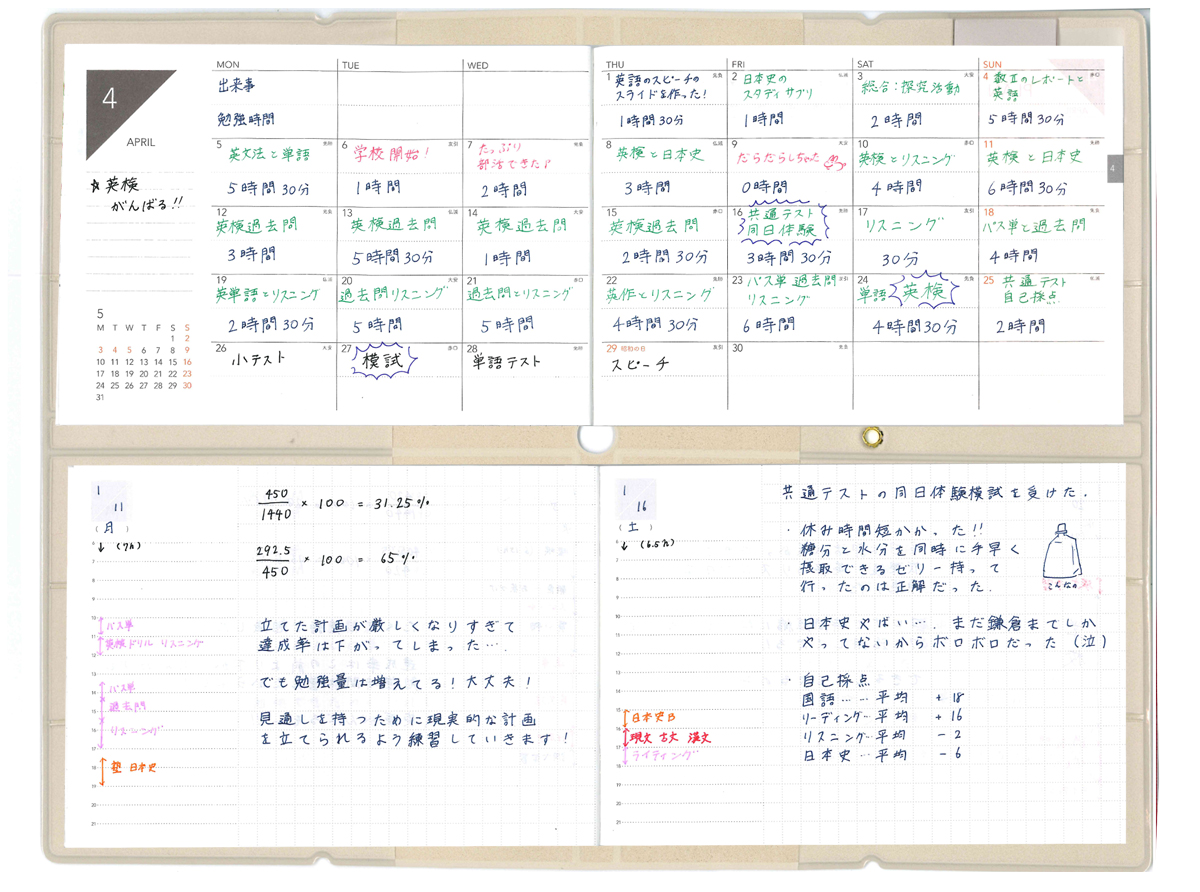This screenshot has width=1200, height=892.
Task: Click the THU column header
Action: (614, 64)
